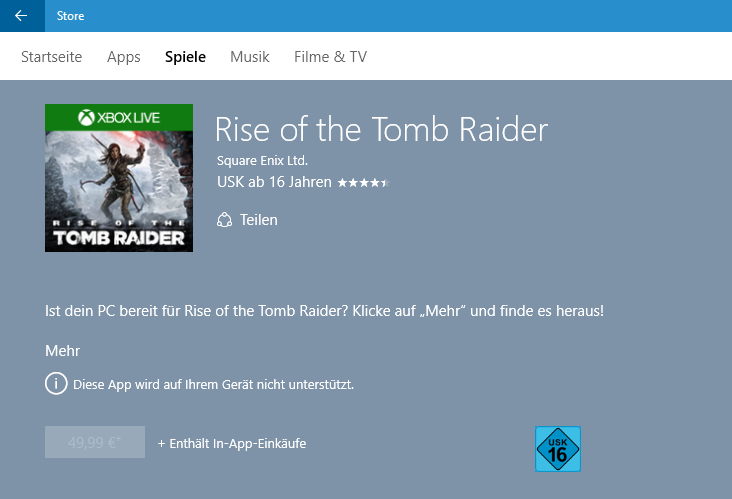
Task: Go to the Musik tab
Action: [x=250, y=57]
